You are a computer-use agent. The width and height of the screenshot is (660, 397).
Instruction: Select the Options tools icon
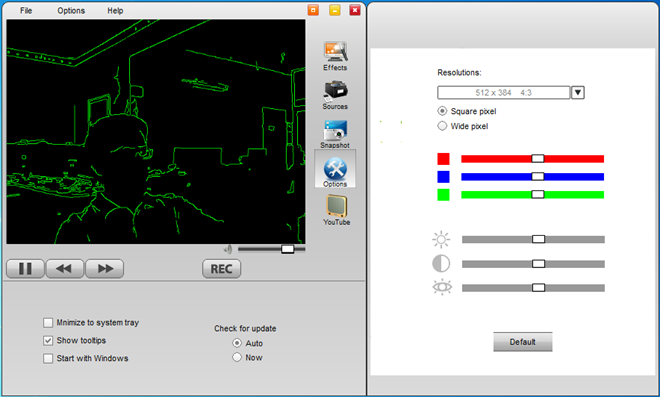point(335,169)
